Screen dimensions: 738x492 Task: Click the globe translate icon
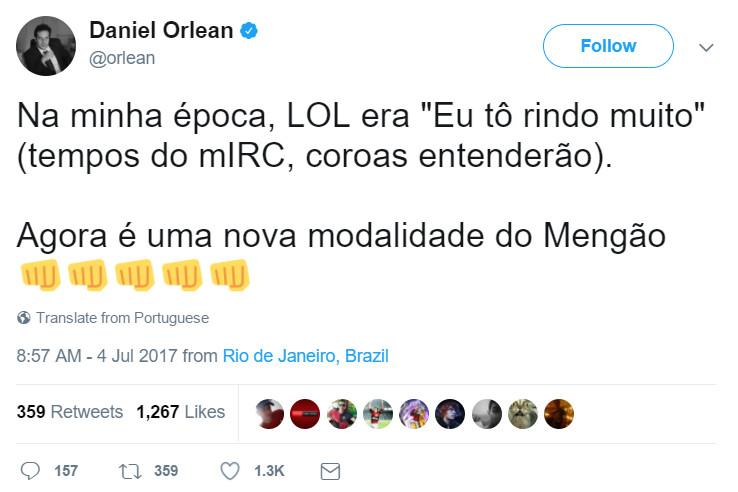pos(24,318)
